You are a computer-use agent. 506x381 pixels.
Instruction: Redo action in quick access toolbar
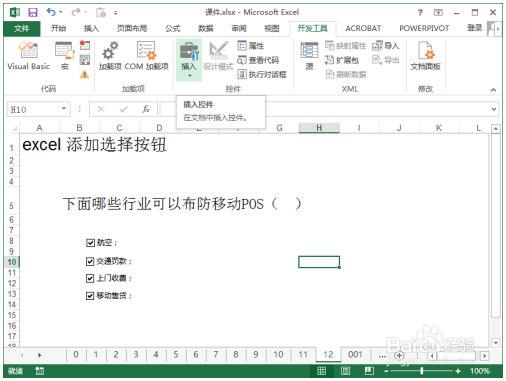point(76,13)
